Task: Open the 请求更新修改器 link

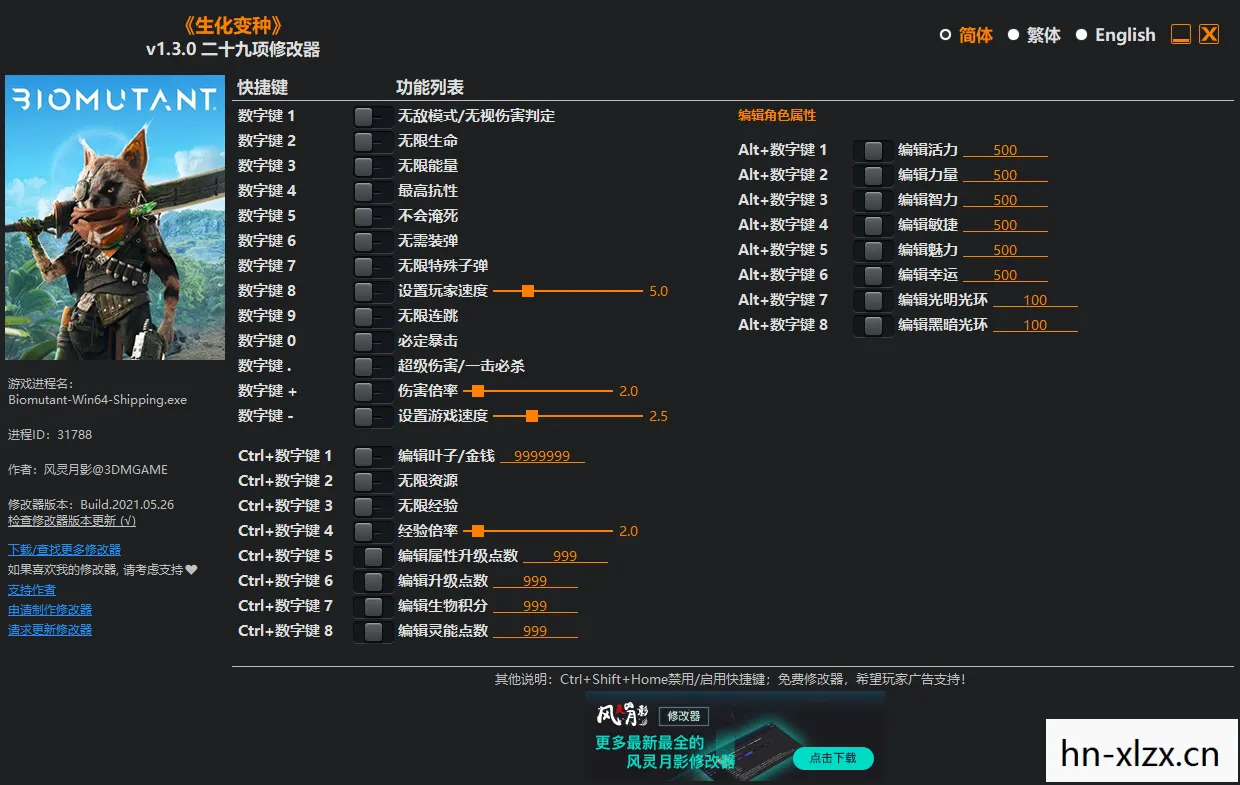Action: coord(50,630)
